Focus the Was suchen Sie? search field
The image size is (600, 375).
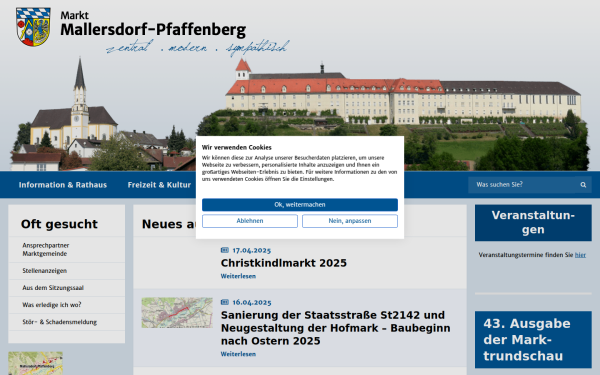point(522,185)
